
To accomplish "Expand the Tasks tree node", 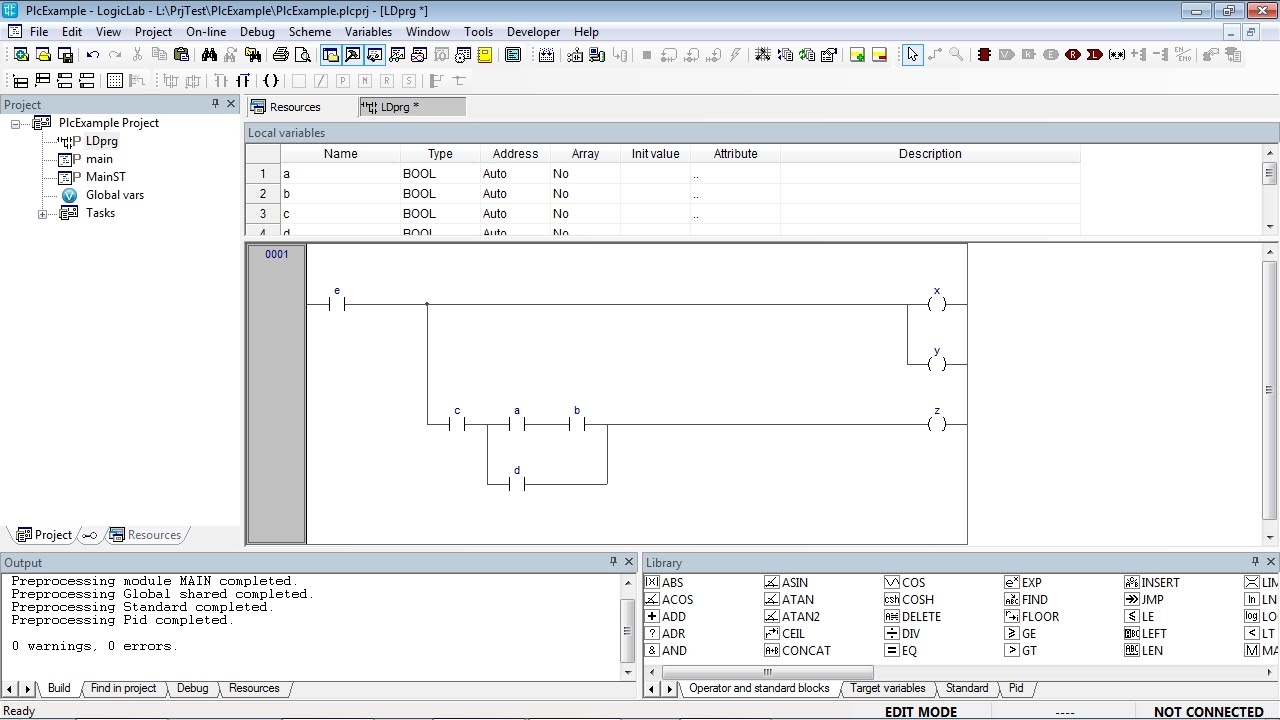I will click(42, 214).
